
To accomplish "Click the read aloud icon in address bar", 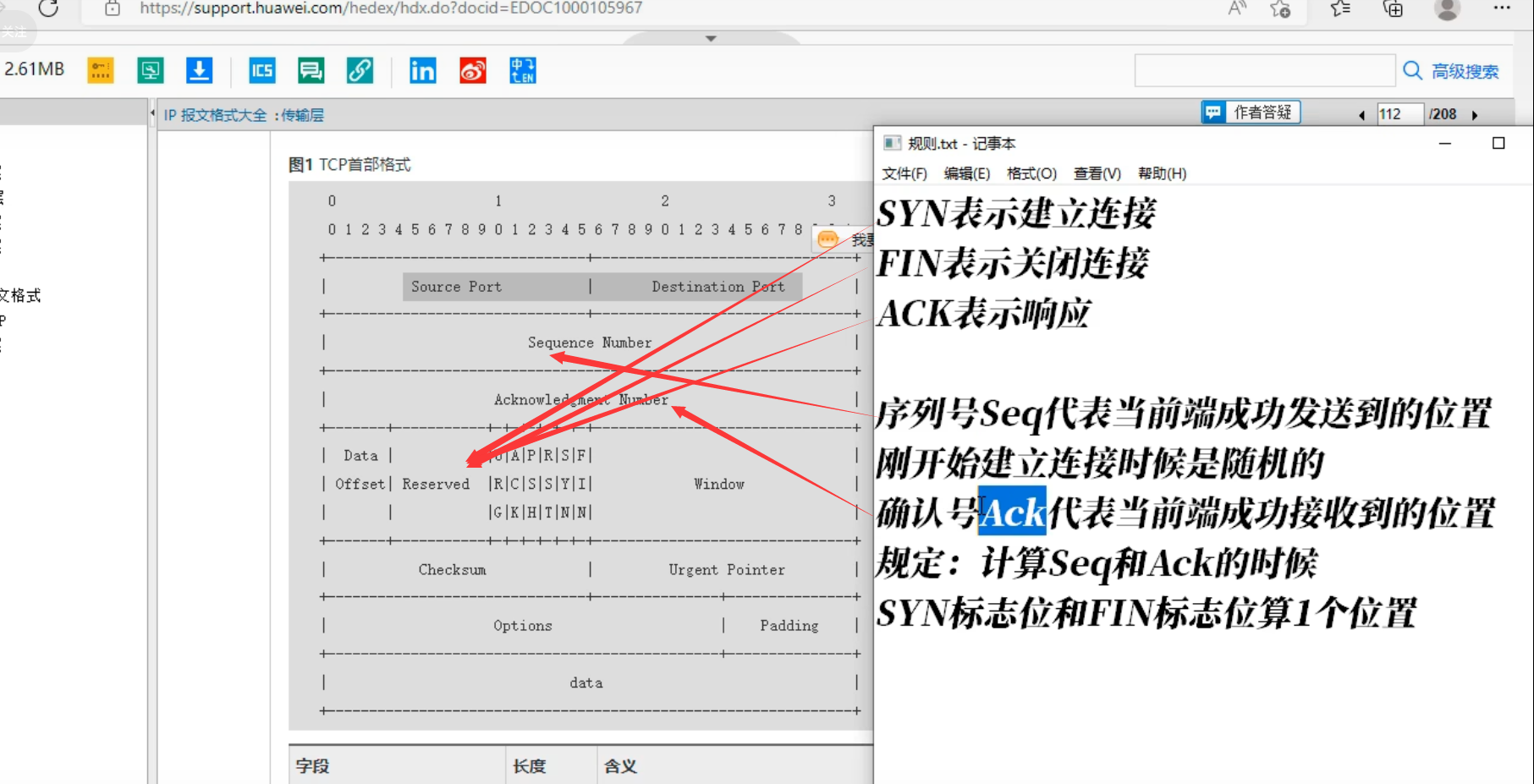I will click(x=1236, y=8).
